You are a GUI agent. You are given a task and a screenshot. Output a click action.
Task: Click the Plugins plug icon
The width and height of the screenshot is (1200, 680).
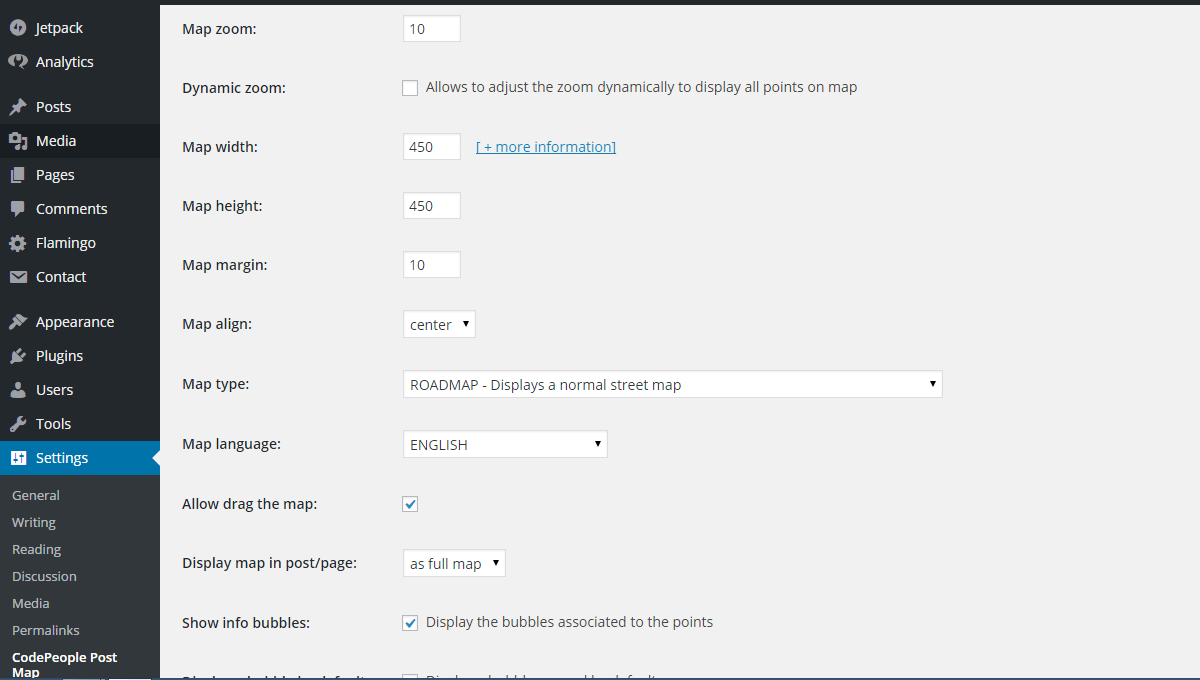(18, 355)
